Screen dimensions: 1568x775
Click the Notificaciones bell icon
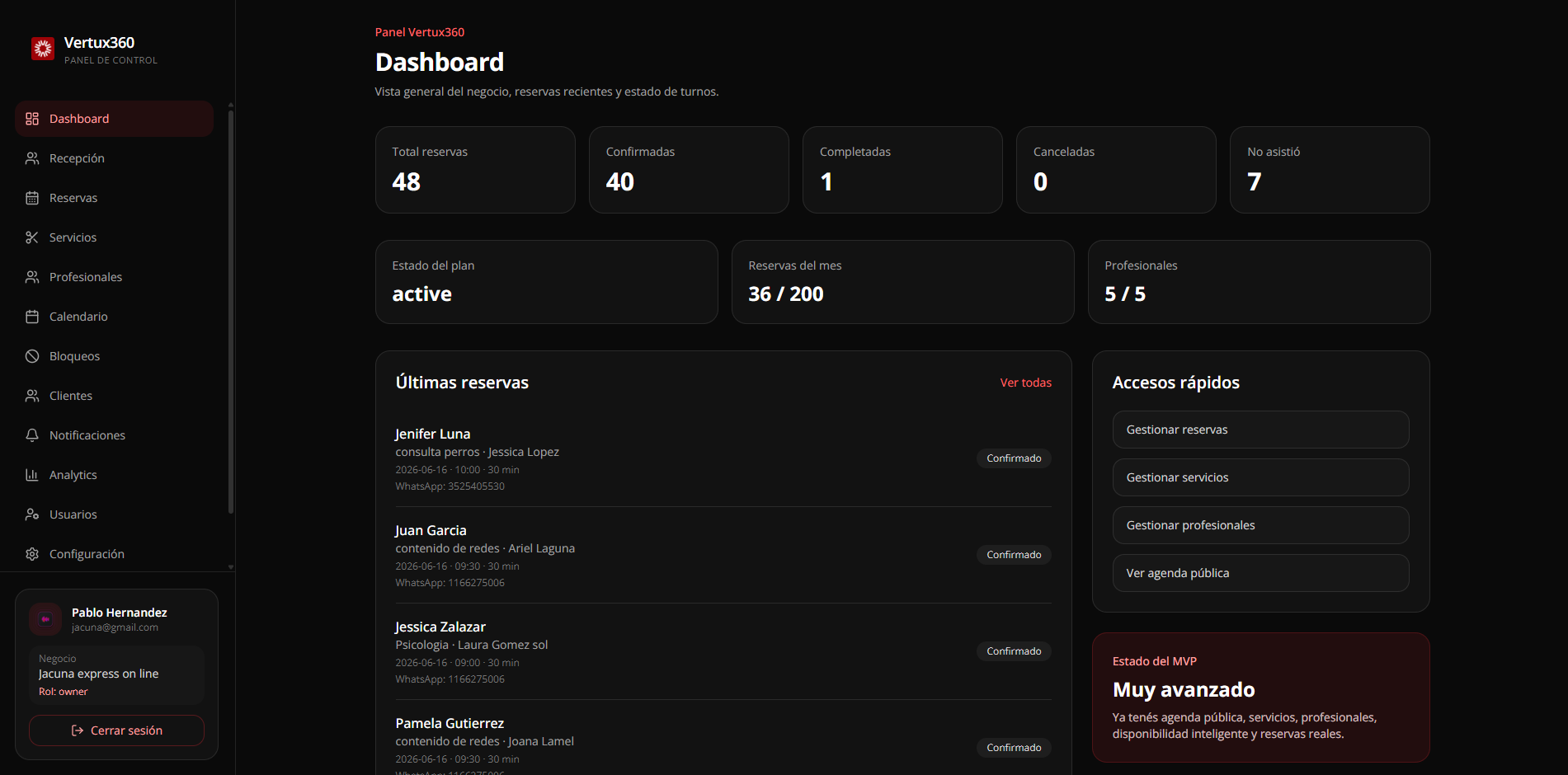point(32,435)
